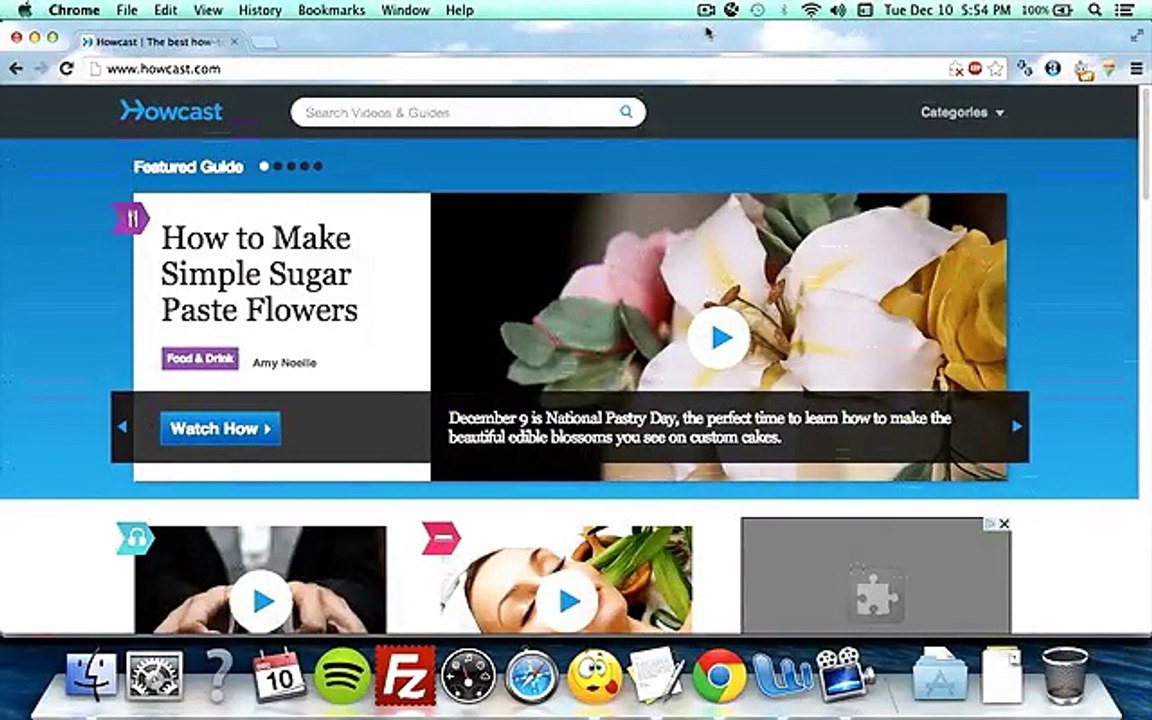Image resolution: width=1152 pixels, height=720 pixels.
Task: Click the Watch How button
Action: pos(220,428)
